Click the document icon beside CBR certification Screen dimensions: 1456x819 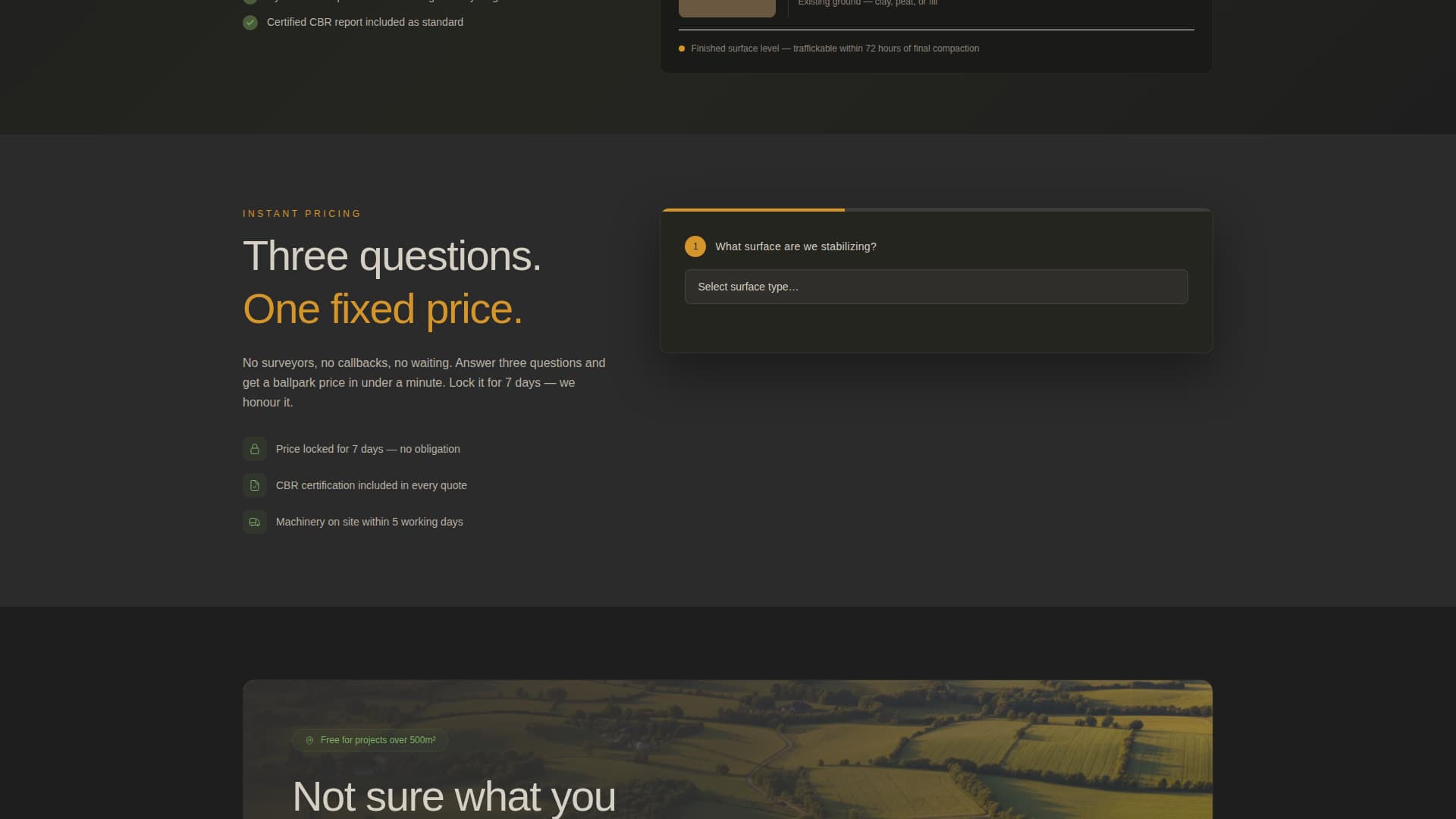[x=255, y=485]
